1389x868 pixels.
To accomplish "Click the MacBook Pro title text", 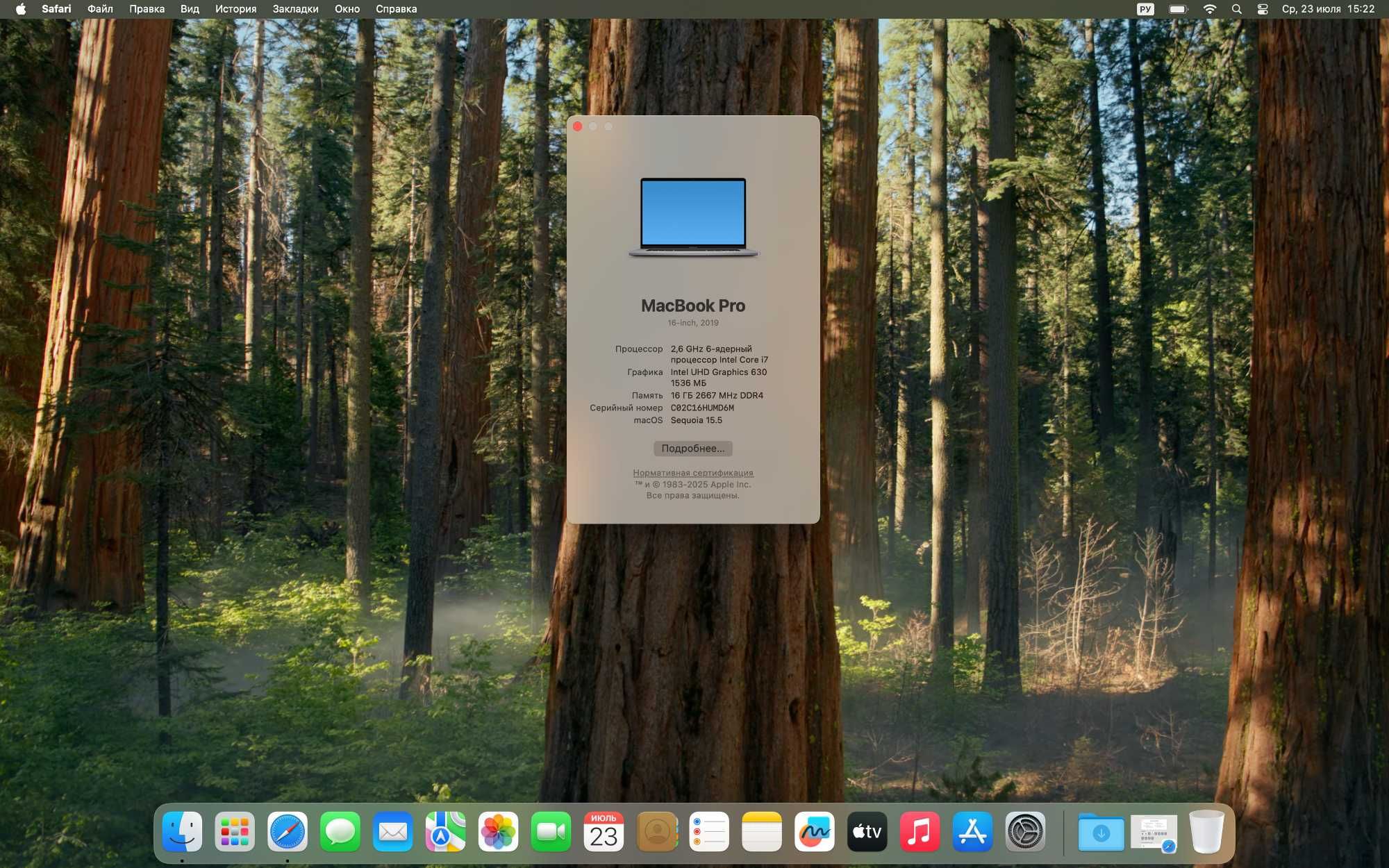I will [x=693, y=306].
